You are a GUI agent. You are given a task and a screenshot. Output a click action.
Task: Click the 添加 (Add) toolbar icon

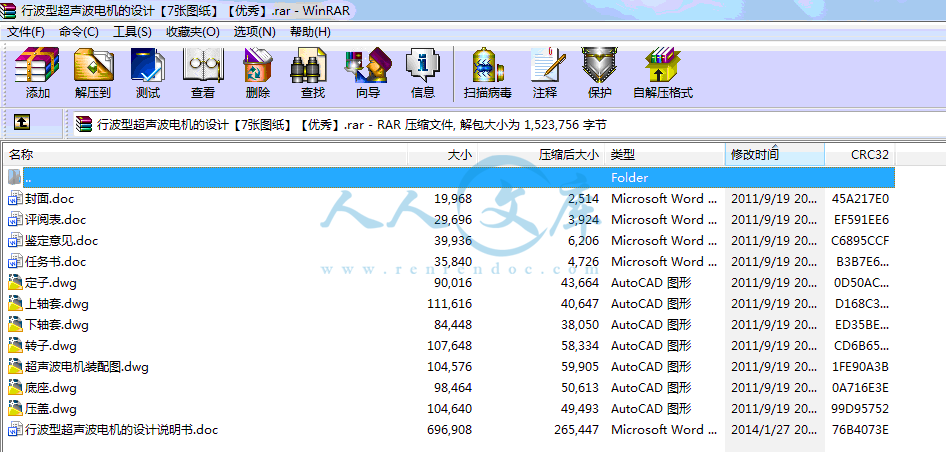(x=37, y=65)
